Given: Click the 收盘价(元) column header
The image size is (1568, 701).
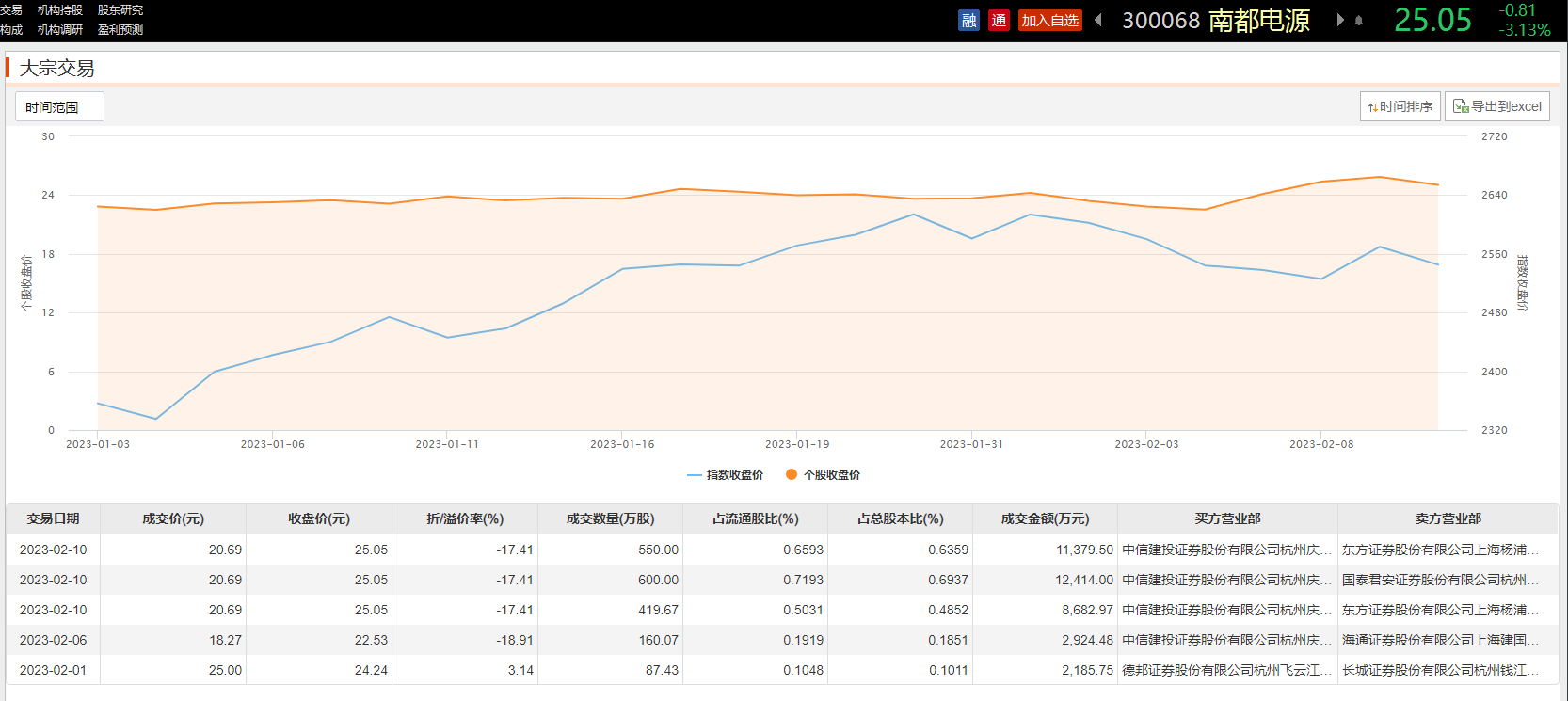Looking at the screenshot, I should pos(319,518).
